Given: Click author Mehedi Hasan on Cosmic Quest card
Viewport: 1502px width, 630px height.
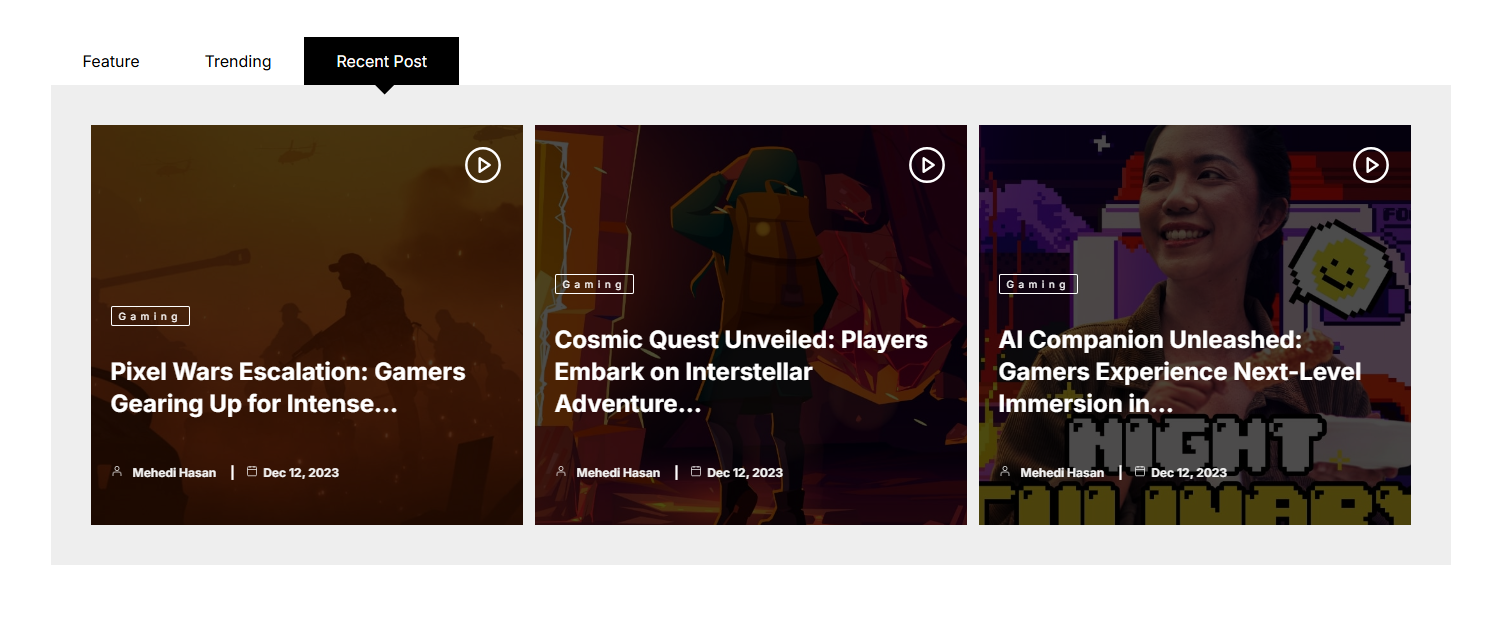Looking at the screenshot, I should click(x=618, y=473).
